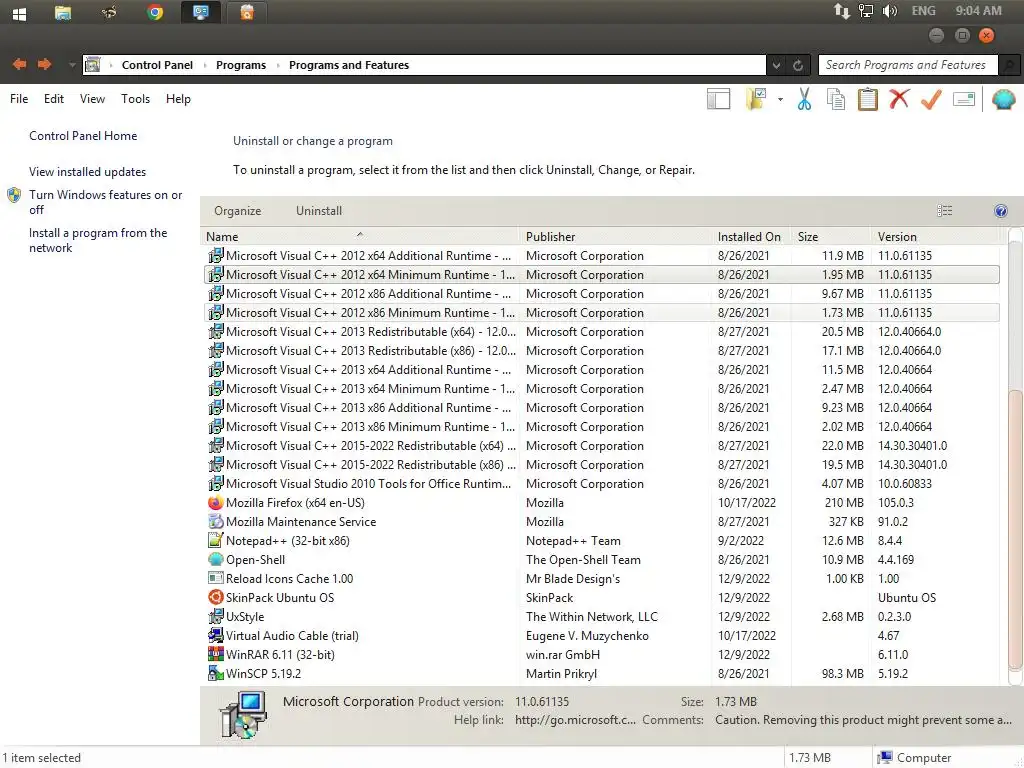Open the Help menu
The height and width of the screenshot is (768, 1024).
click(178, 99)
